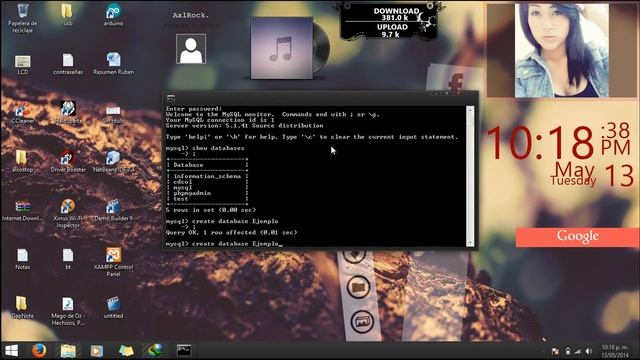Click the Windows Start button
This screenshot has width=640, height=360.
(x=11, y=351)
